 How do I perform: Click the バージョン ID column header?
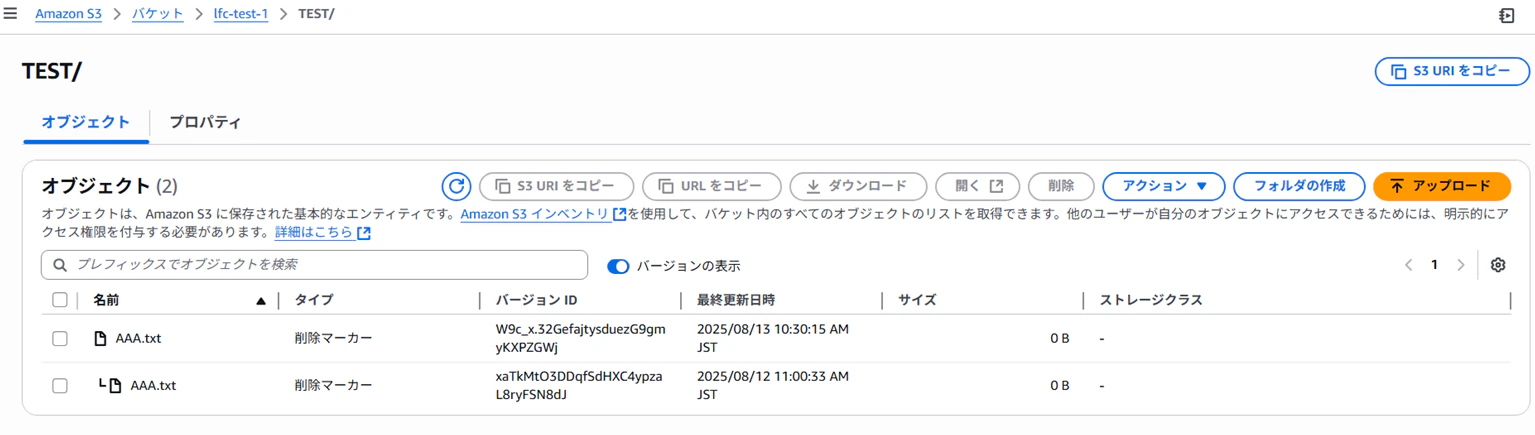pos(536,300)
